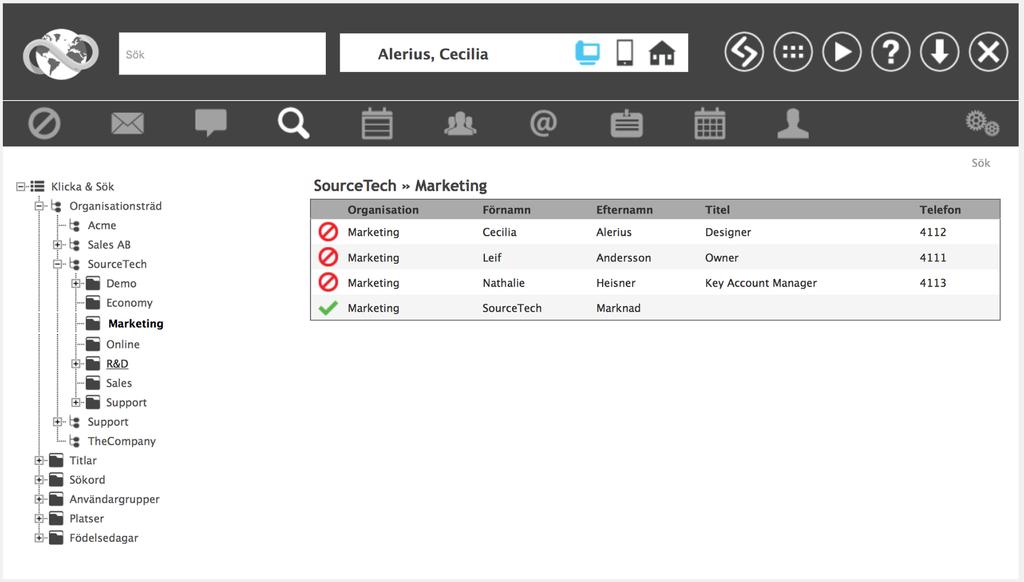Click the circular S-arrow logo button
The height and width of the screenshot is (582, 1024).
tap(744, 52)
